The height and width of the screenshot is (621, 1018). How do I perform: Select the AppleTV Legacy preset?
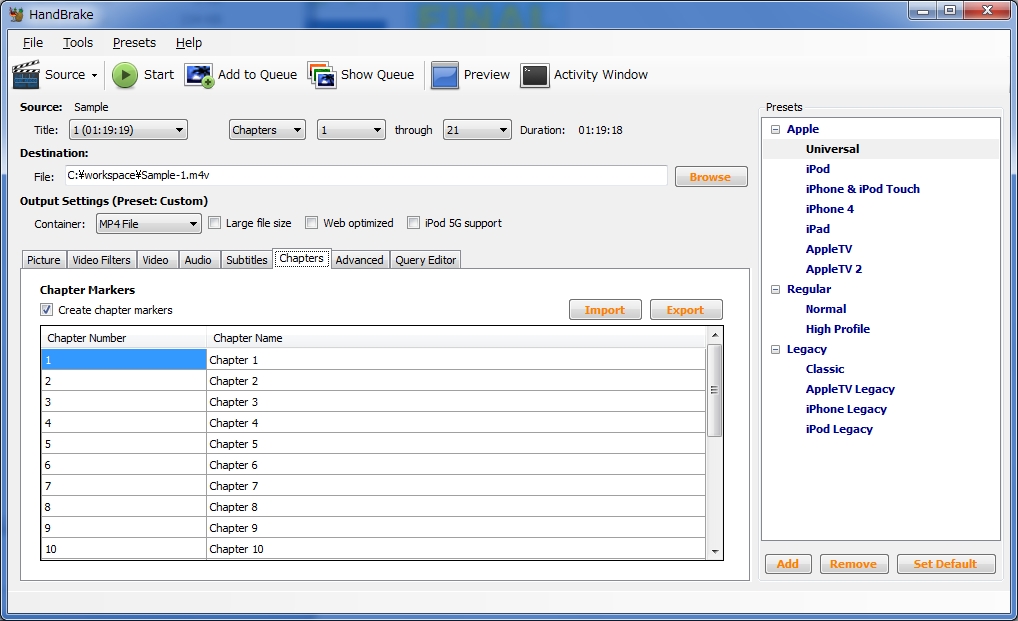click(850, 389)
